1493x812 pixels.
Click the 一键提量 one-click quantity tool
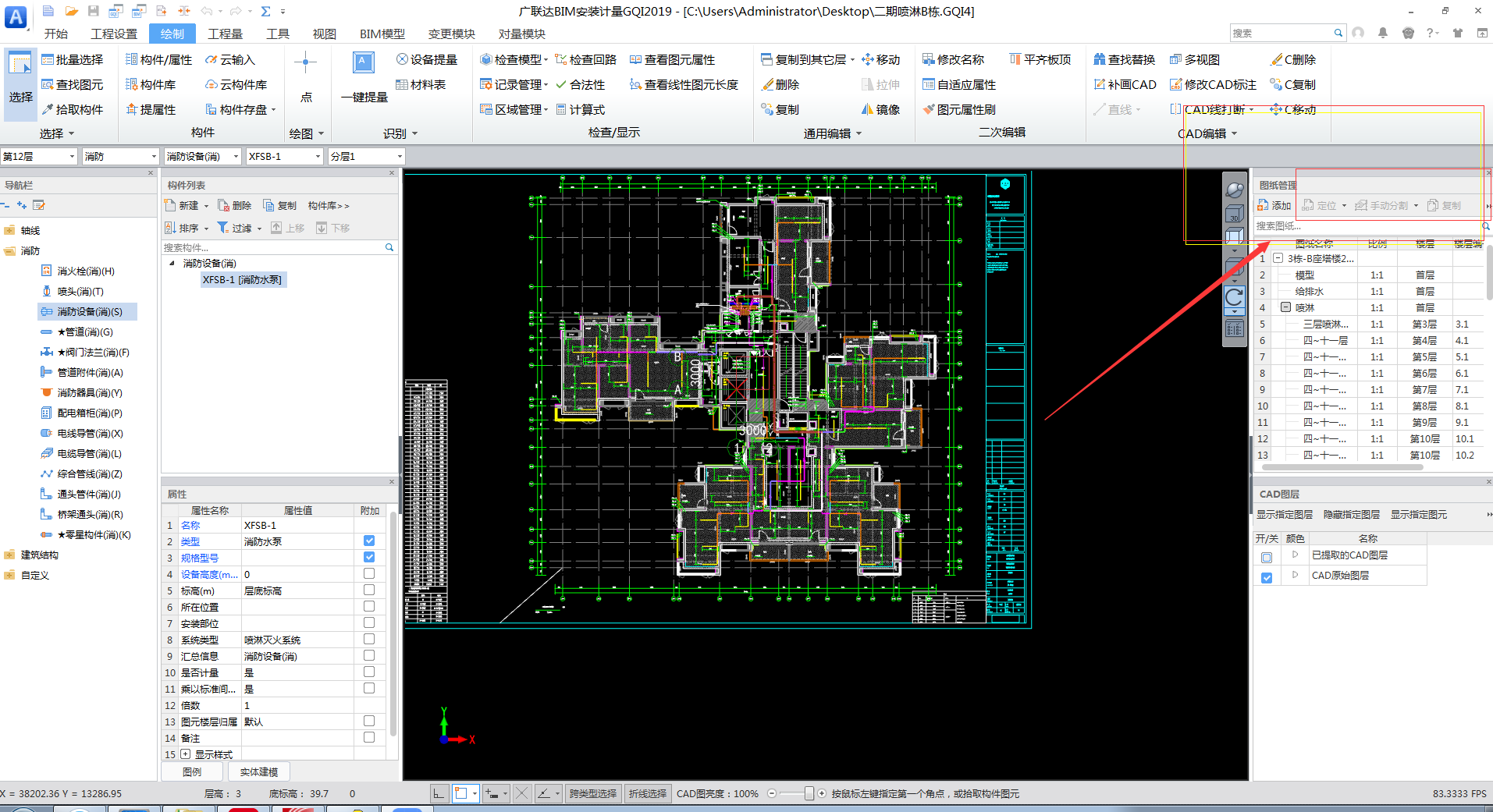pyautogui.click(x=364, y=78)
